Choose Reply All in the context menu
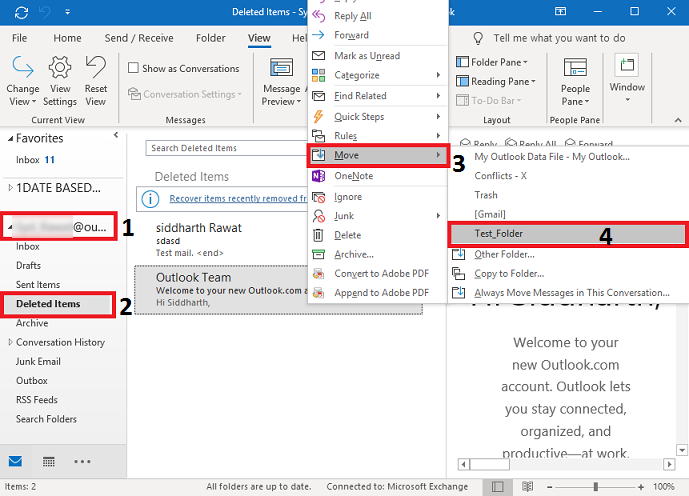 (377, 16)
